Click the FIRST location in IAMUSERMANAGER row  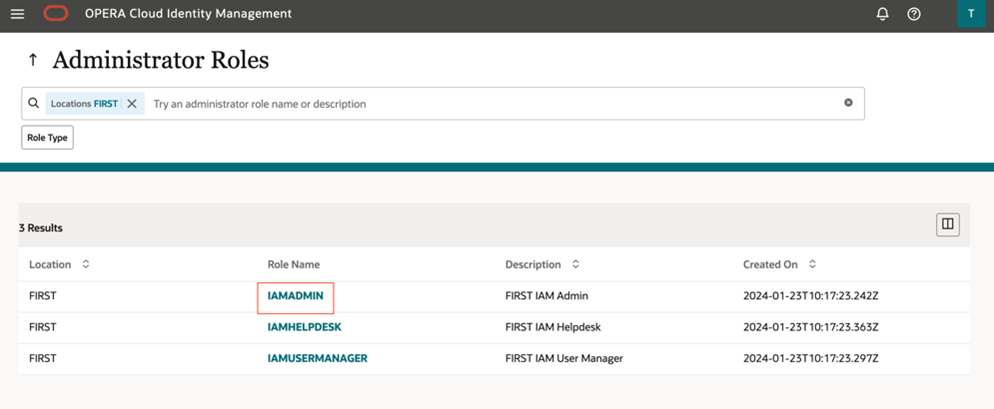[42, 358]
